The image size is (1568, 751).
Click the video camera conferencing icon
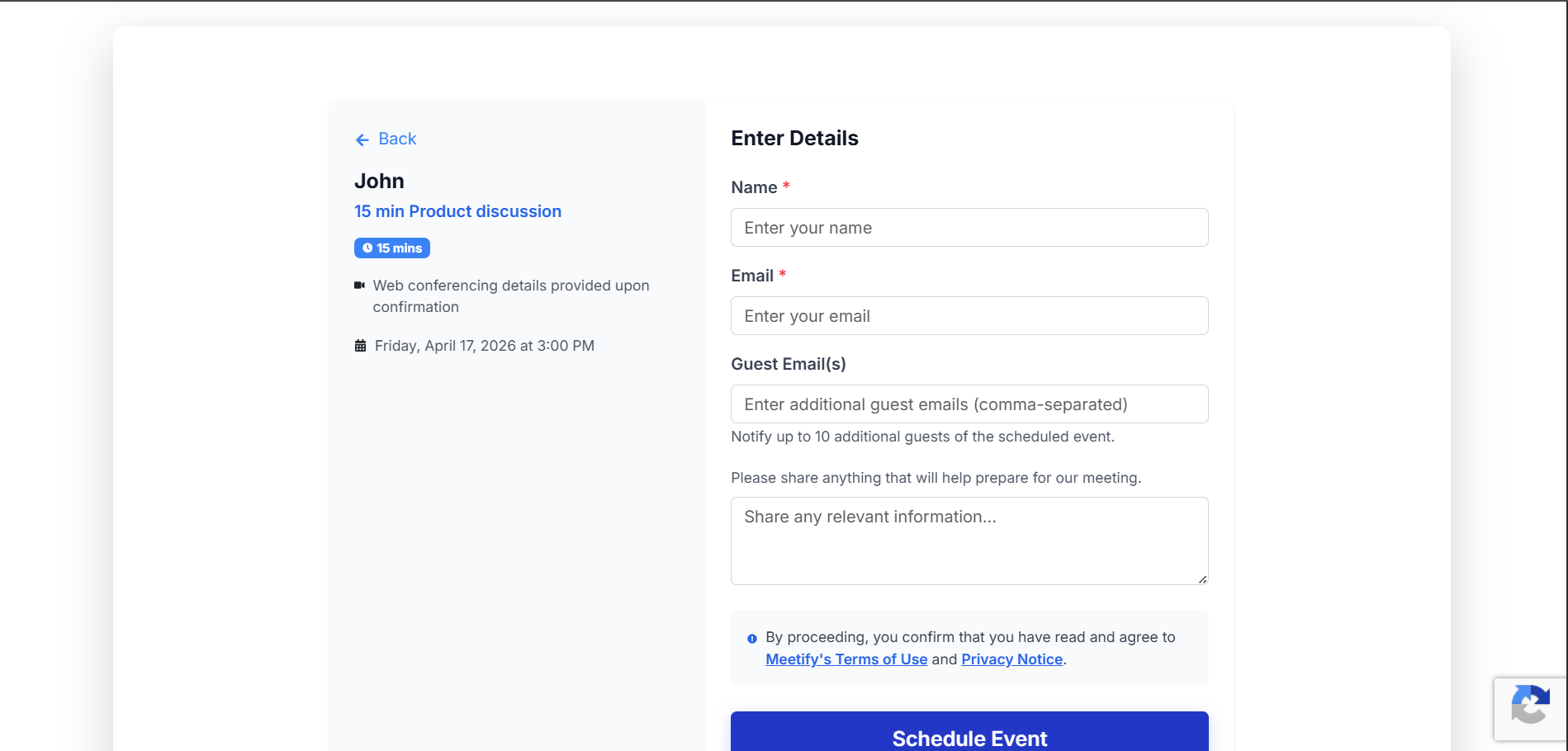(x=359, y=286)
